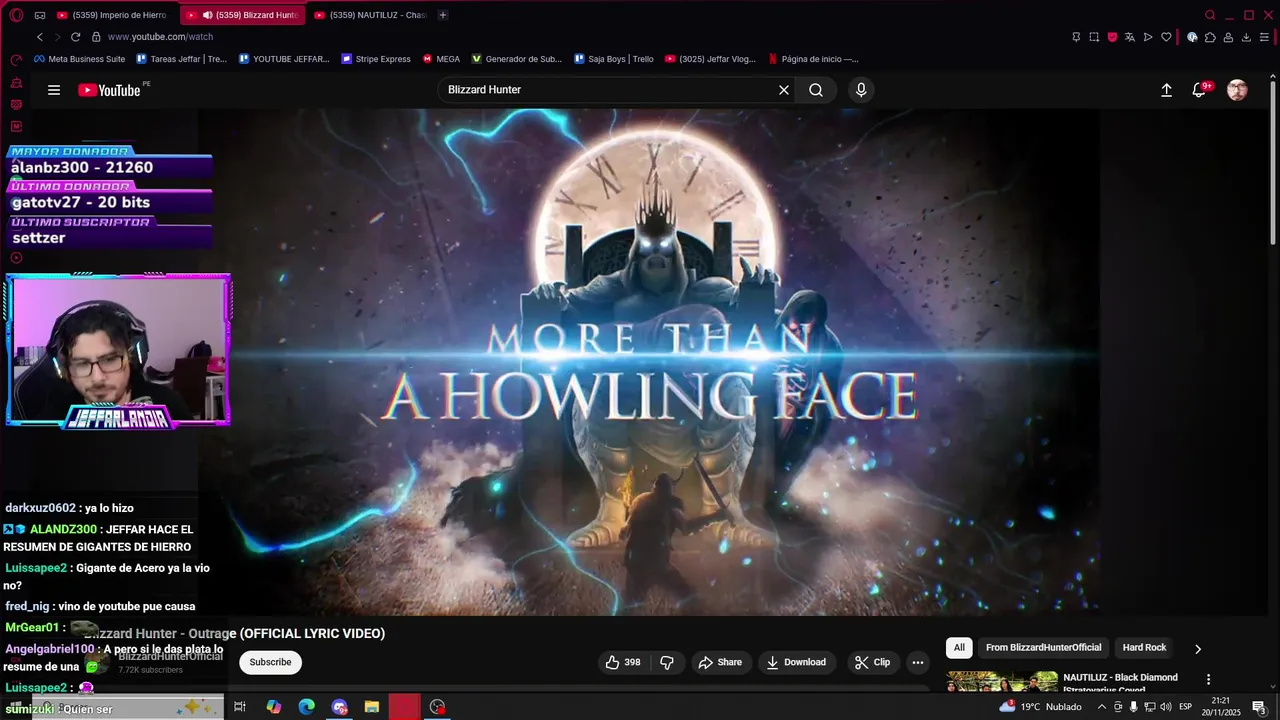1280x720 pixels.
Task: Open the page translate icon
Action: click(x=1130, y=37)
